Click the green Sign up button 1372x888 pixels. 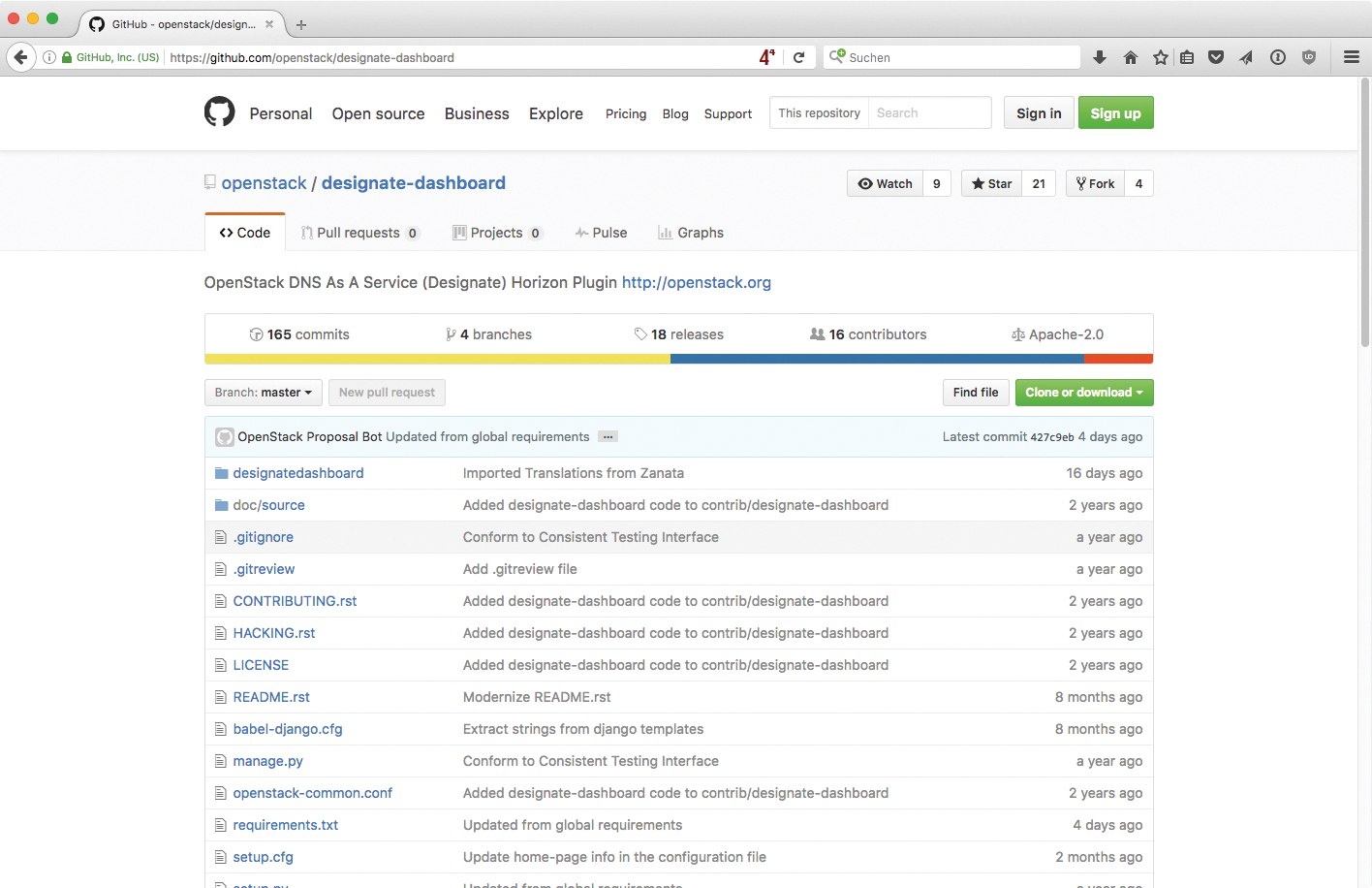(x=1115, y=113)
